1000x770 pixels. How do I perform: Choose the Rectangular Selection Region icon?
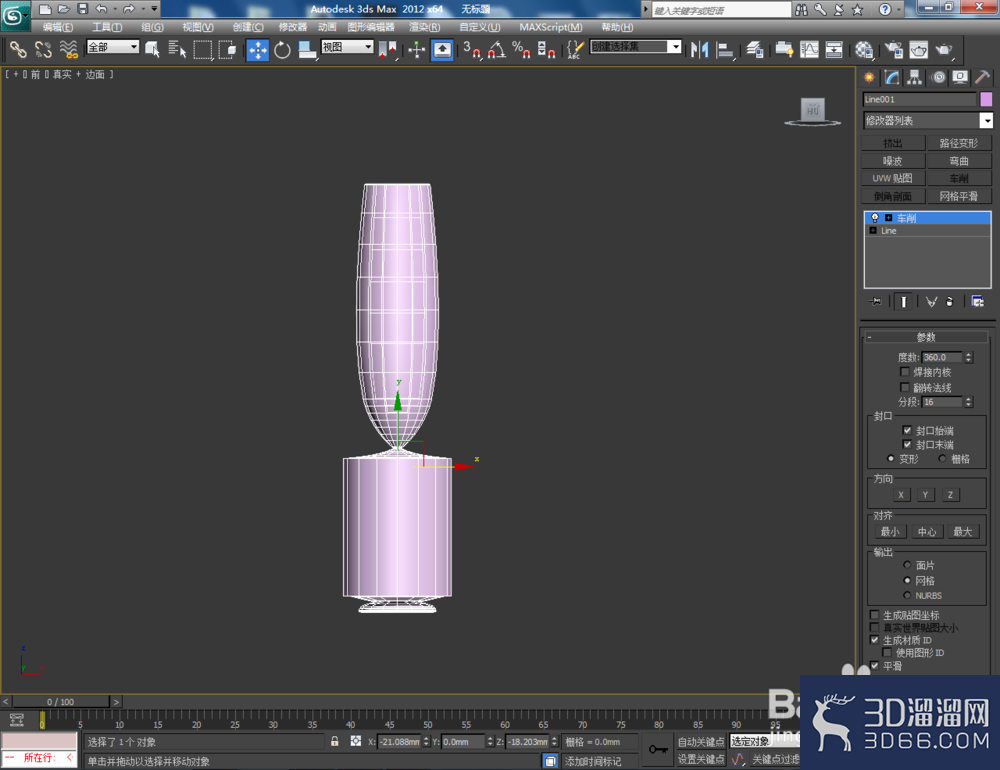pos(203,49)
